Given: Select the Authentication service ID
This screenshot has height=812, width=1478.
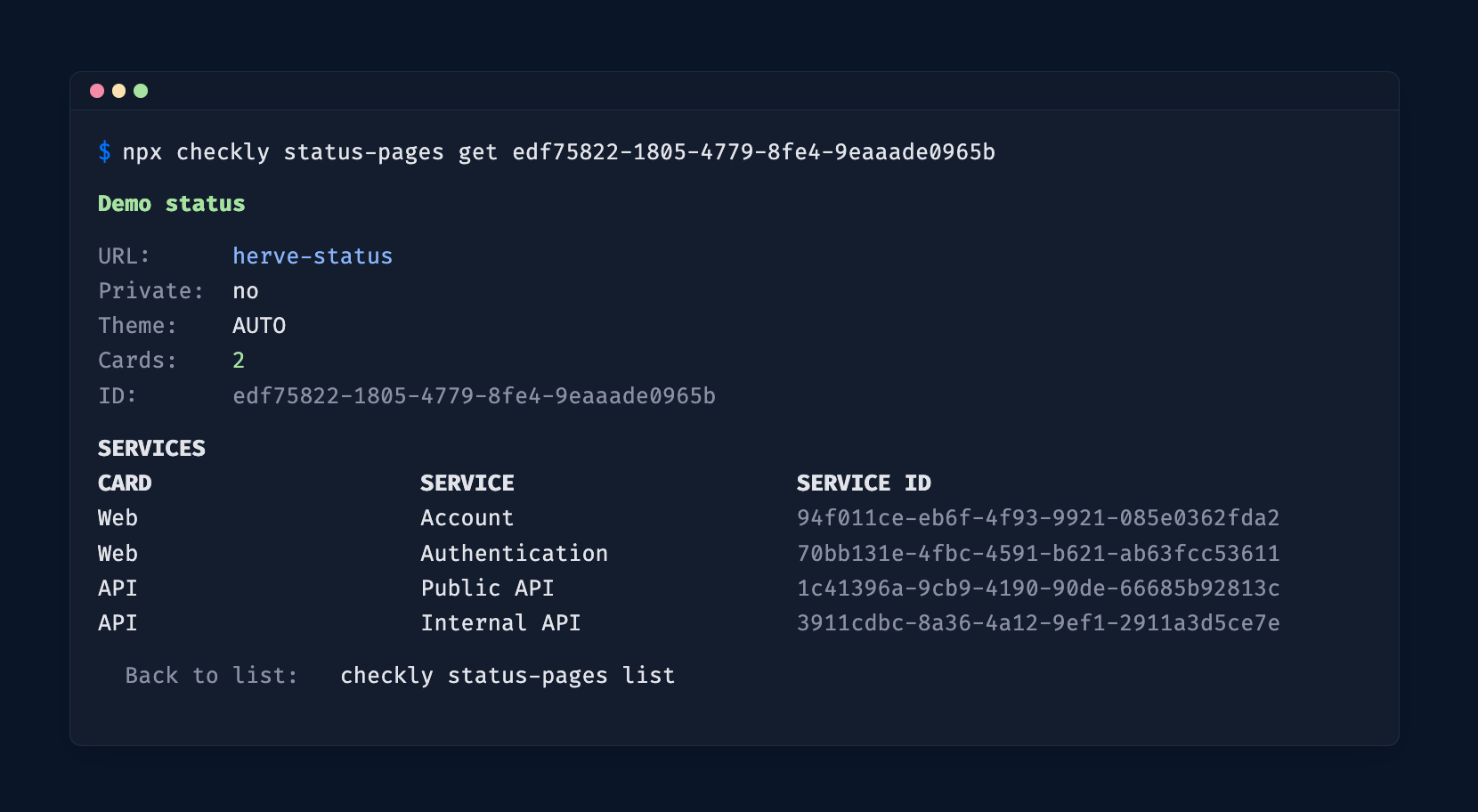Looking at the screenshot, I should click(x=1038, y=553).
